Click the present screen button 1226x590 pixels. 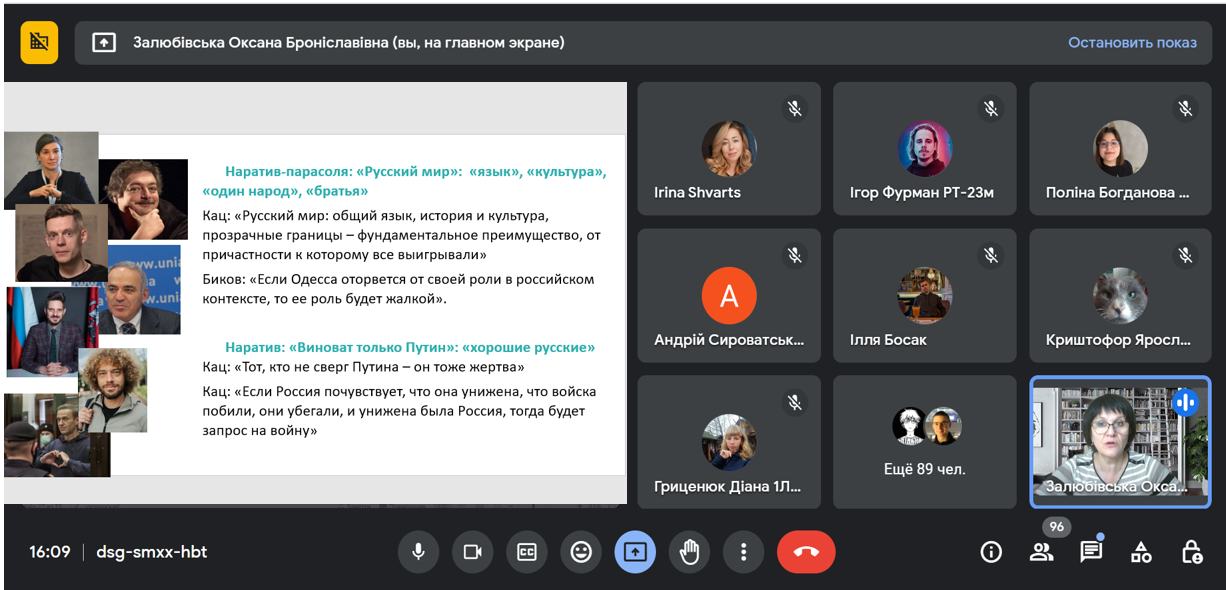pyautogui.click(x=635, y=552)
